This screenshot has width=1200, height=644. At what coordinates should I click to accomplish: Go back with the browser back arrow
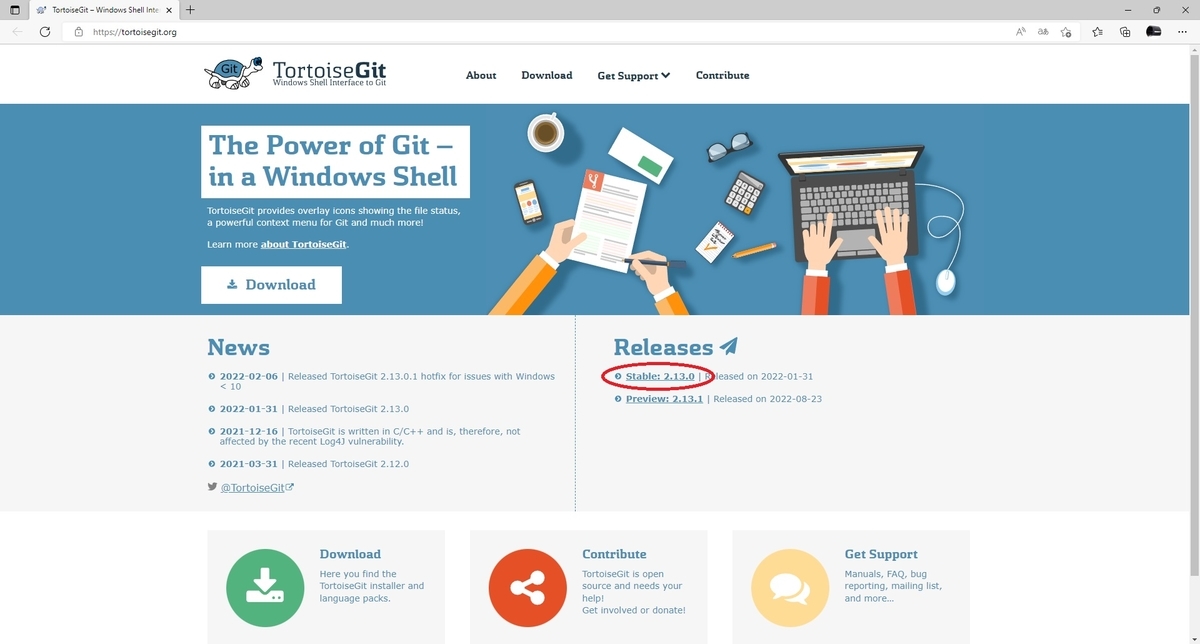(x=16, y=32)
